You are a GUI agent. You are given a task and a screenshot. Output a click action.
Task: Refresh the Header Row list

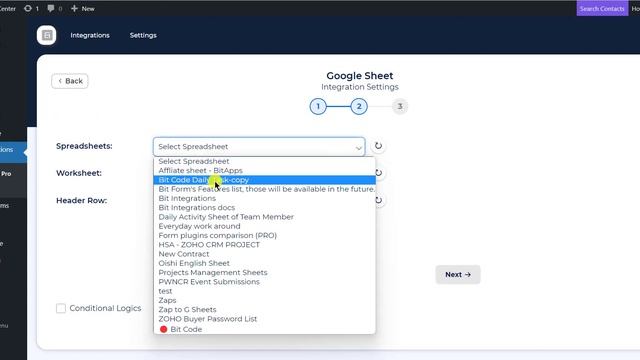click(x=379, y=200)
